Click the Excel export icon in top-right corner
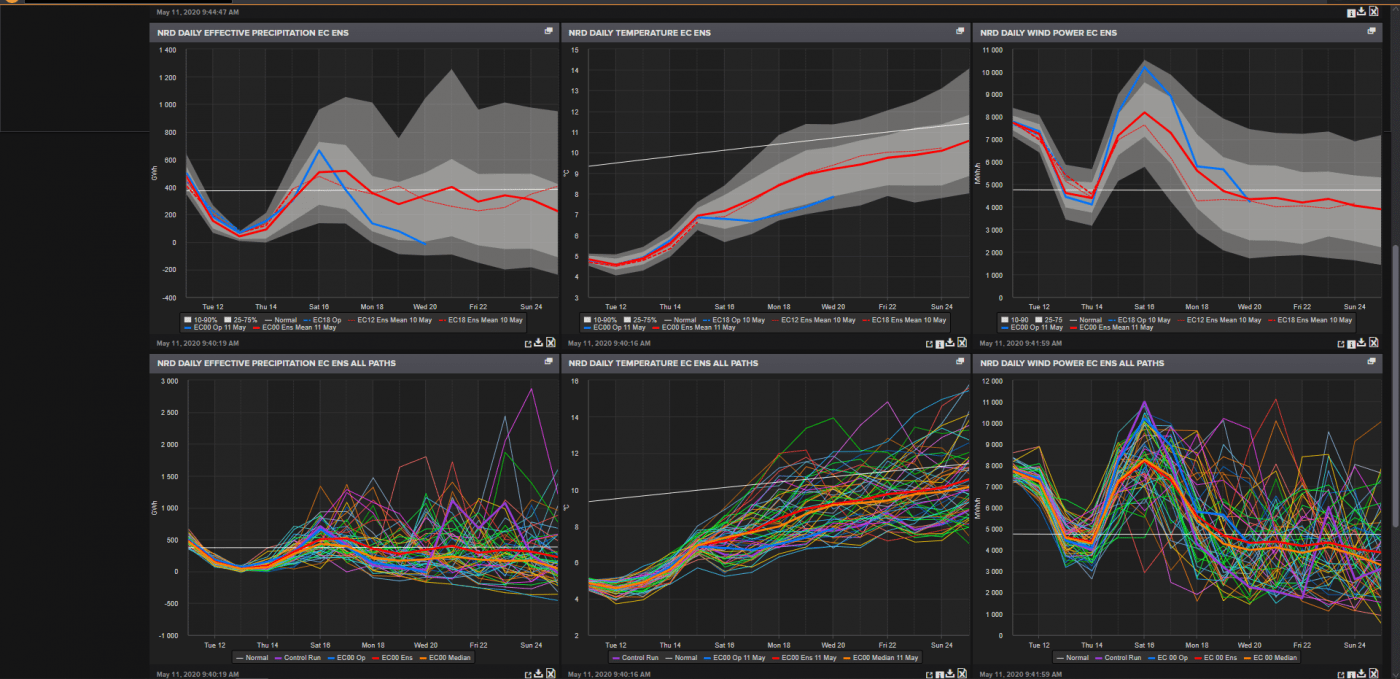This screenshot has width=1400, height=679. click(1373, 12)
